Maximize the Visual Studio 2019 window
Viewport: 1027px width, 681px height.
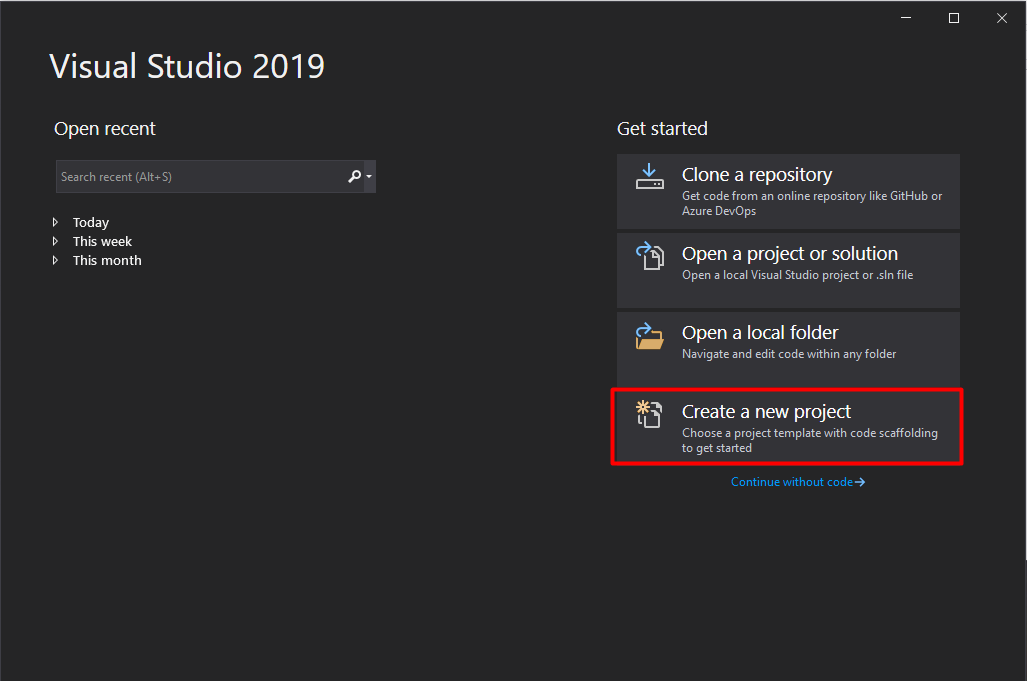[953, 17]
